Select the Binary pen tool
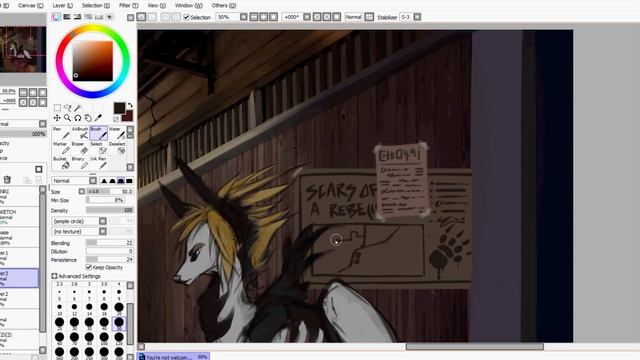Viewport: 640px width, 360px height. (x=80, y=163)
